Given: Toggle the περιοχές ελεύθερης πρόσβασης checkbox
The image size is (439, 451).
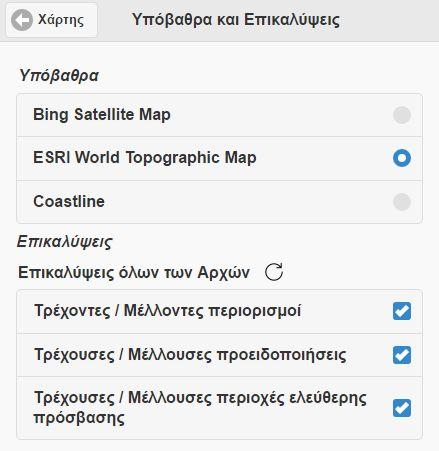Looking at the screenshot, I should coord(402,408).
